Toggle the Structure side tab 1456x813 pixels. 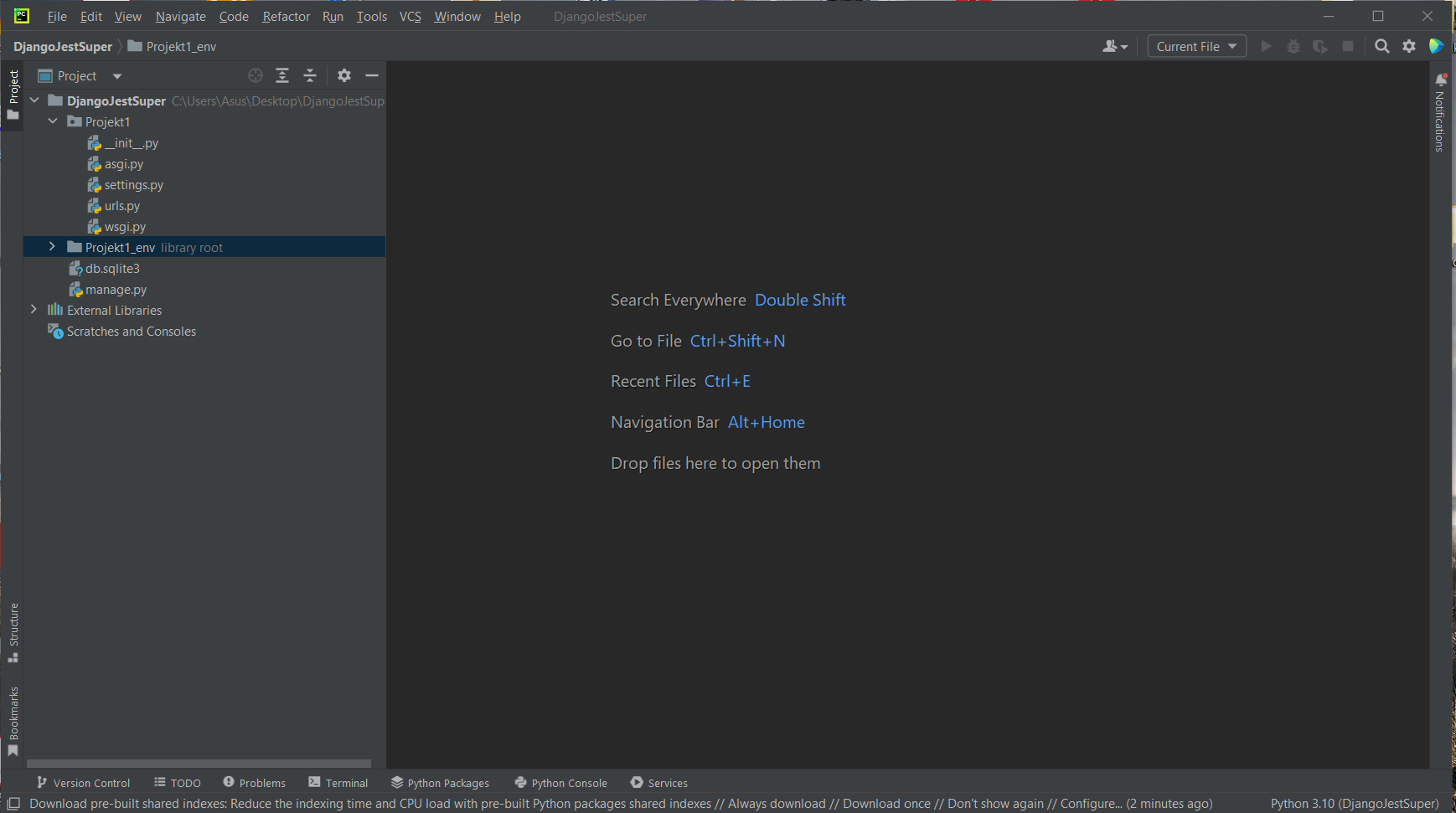13,633
